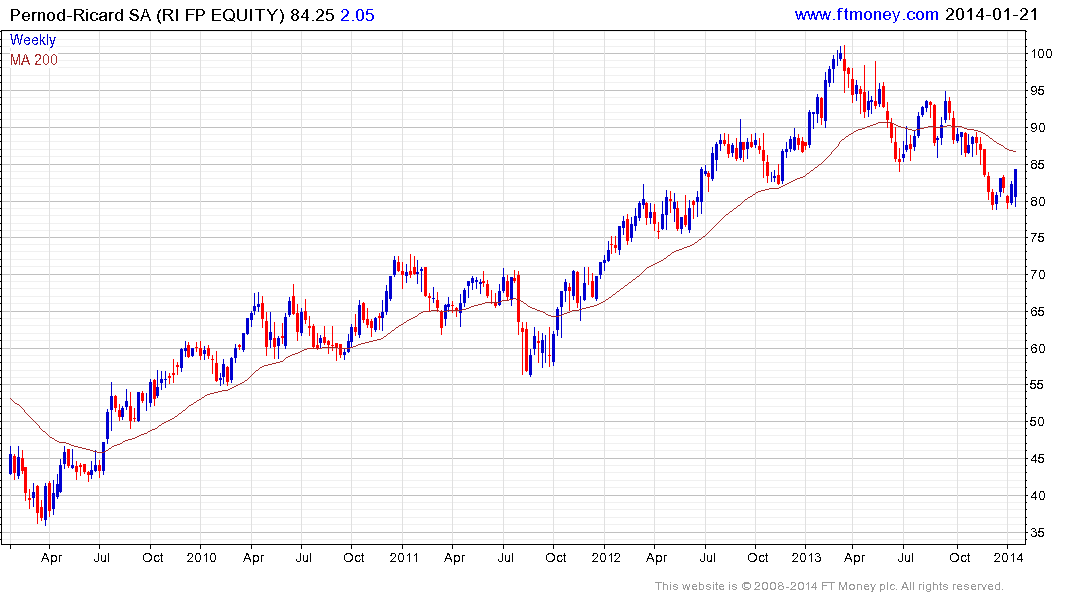Click the blue price change 2.05
The height and width of the screenshot is (600, 1075).
[x=357, y=15]
